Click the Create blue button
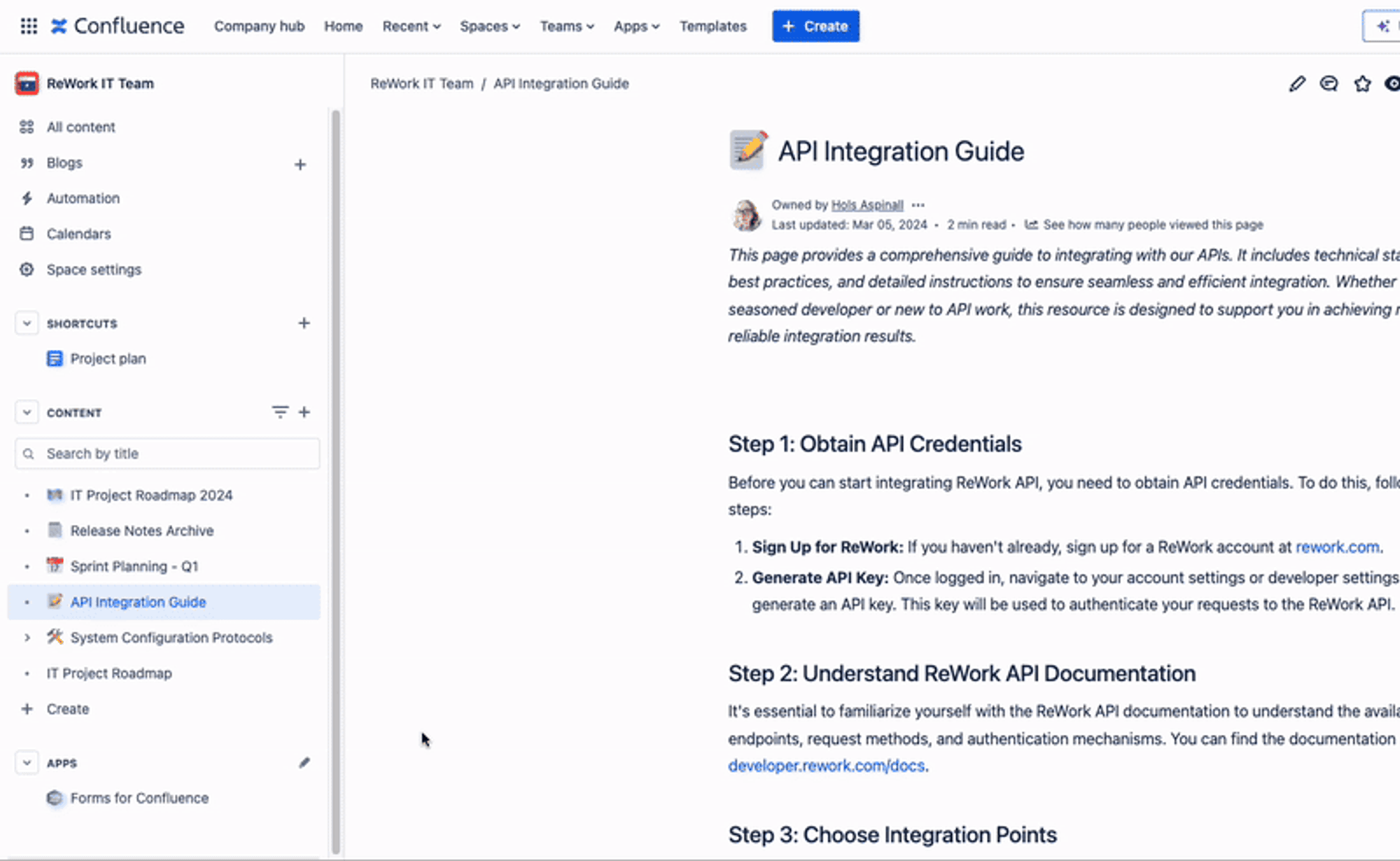Viewport: 1400px width, 861px height. [x=816, y=26]
